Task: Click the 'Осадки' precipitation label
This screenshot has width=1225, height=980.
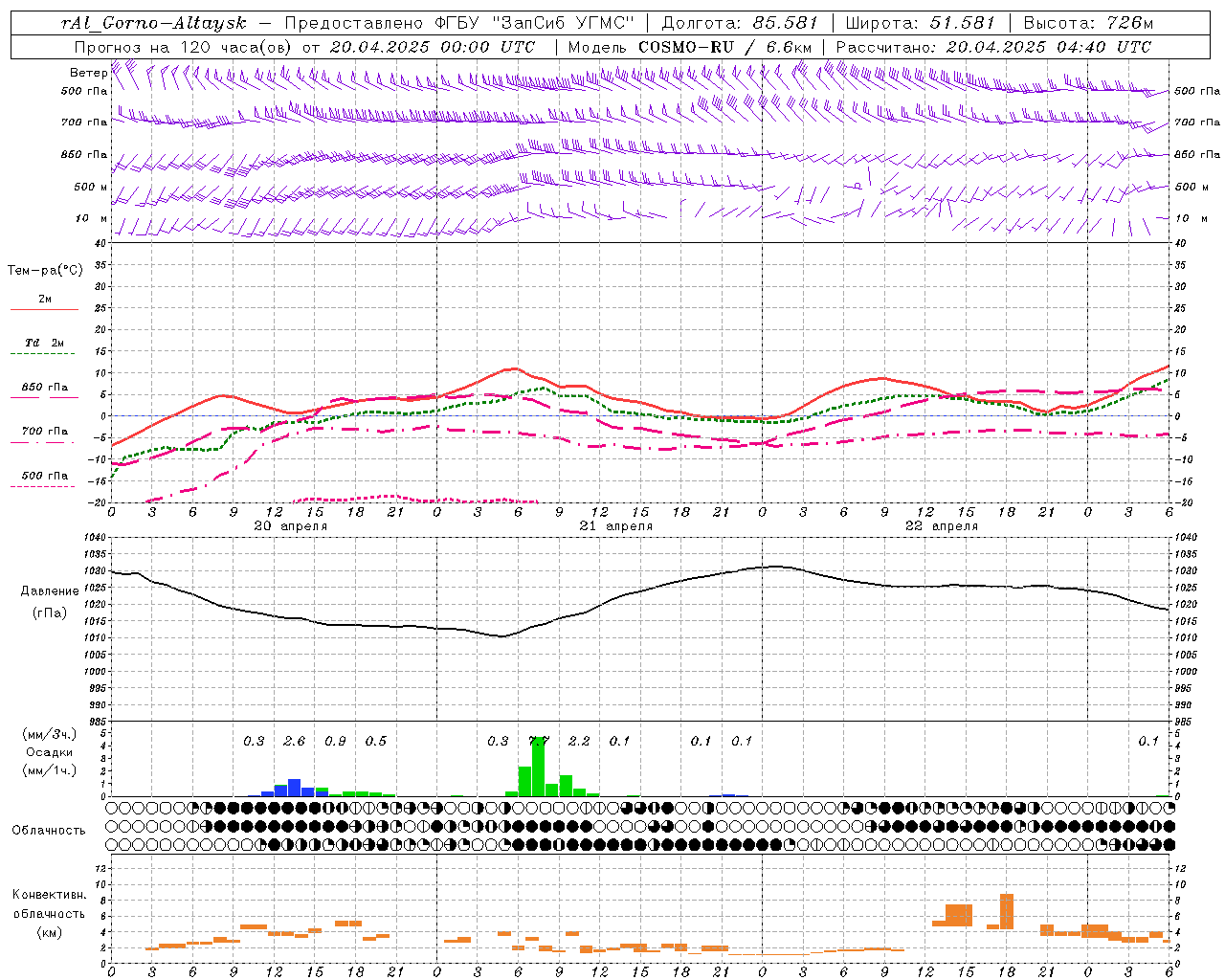Action: (49, 752)
